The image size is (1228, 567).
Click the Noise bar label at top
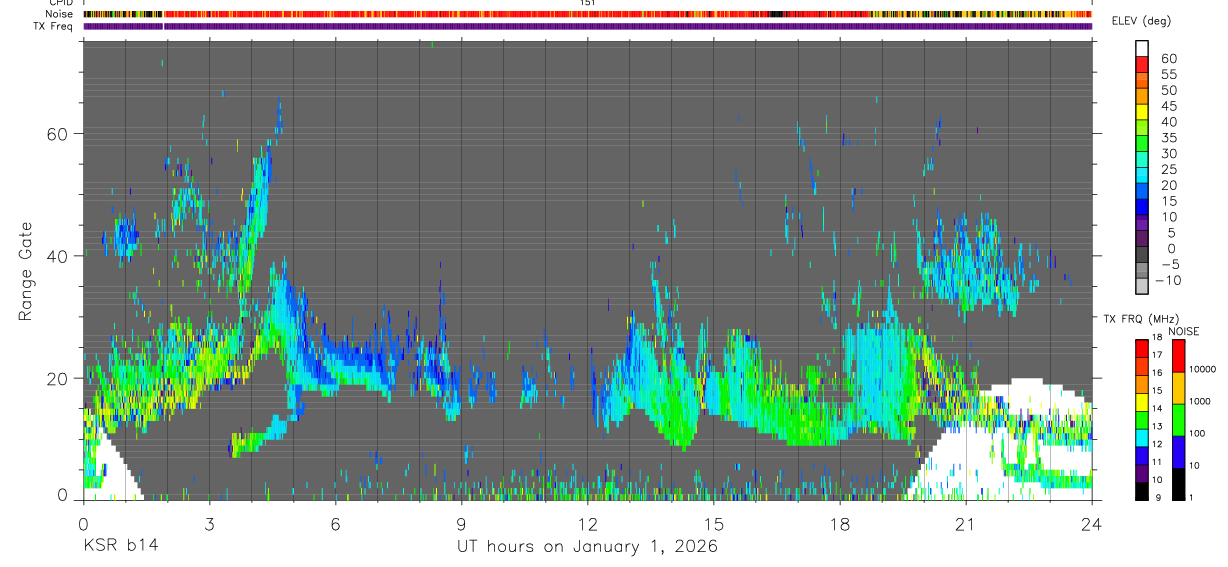click(61, 14)
